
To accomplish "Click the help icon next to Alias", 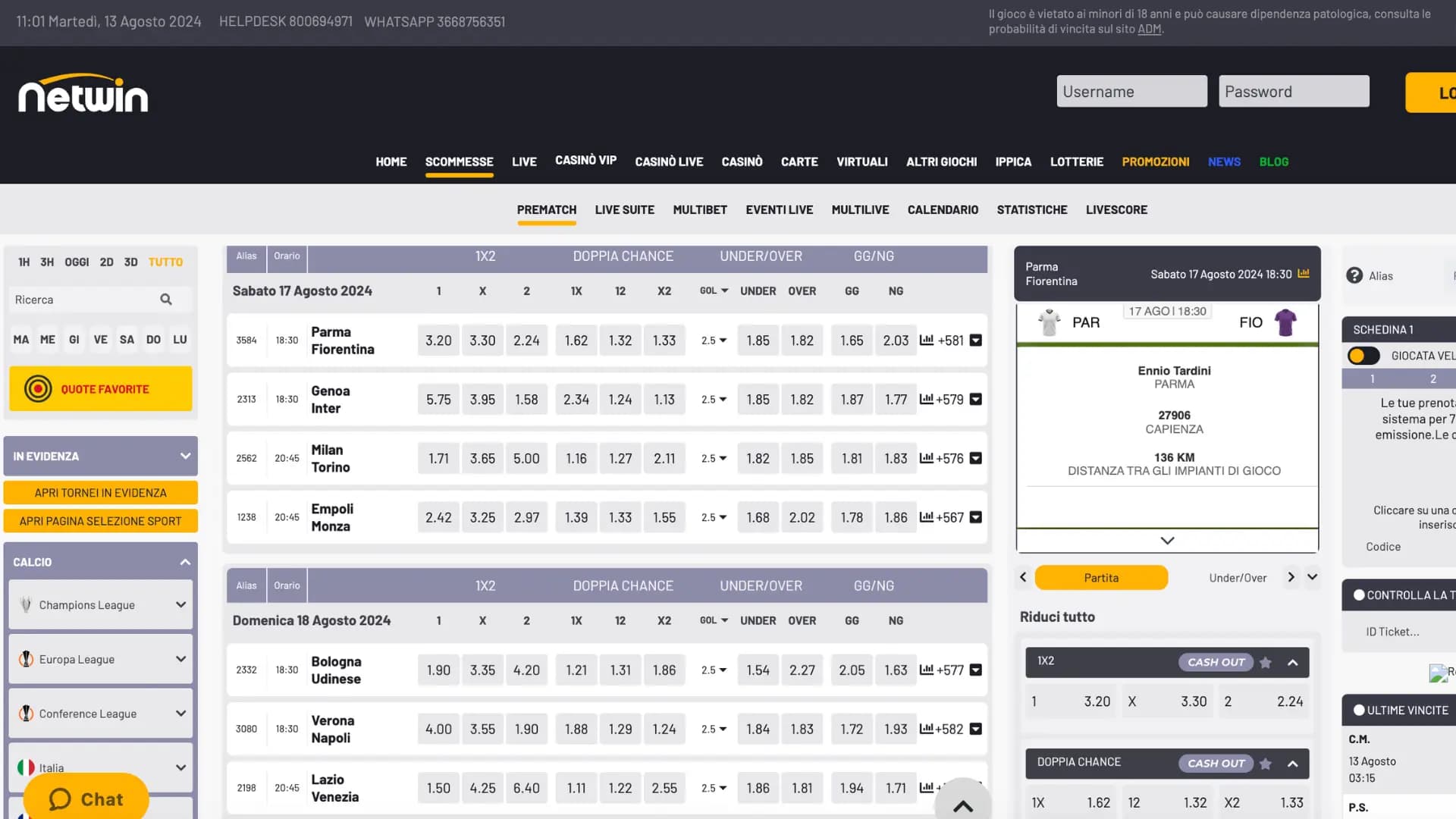I will (x=1355, y=275).
